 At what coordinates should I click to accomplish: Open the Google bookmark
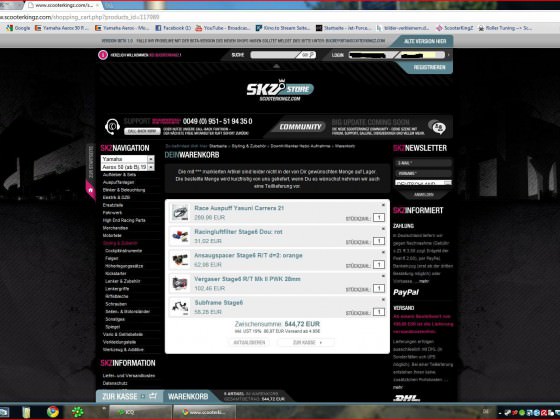click(19, 28)
